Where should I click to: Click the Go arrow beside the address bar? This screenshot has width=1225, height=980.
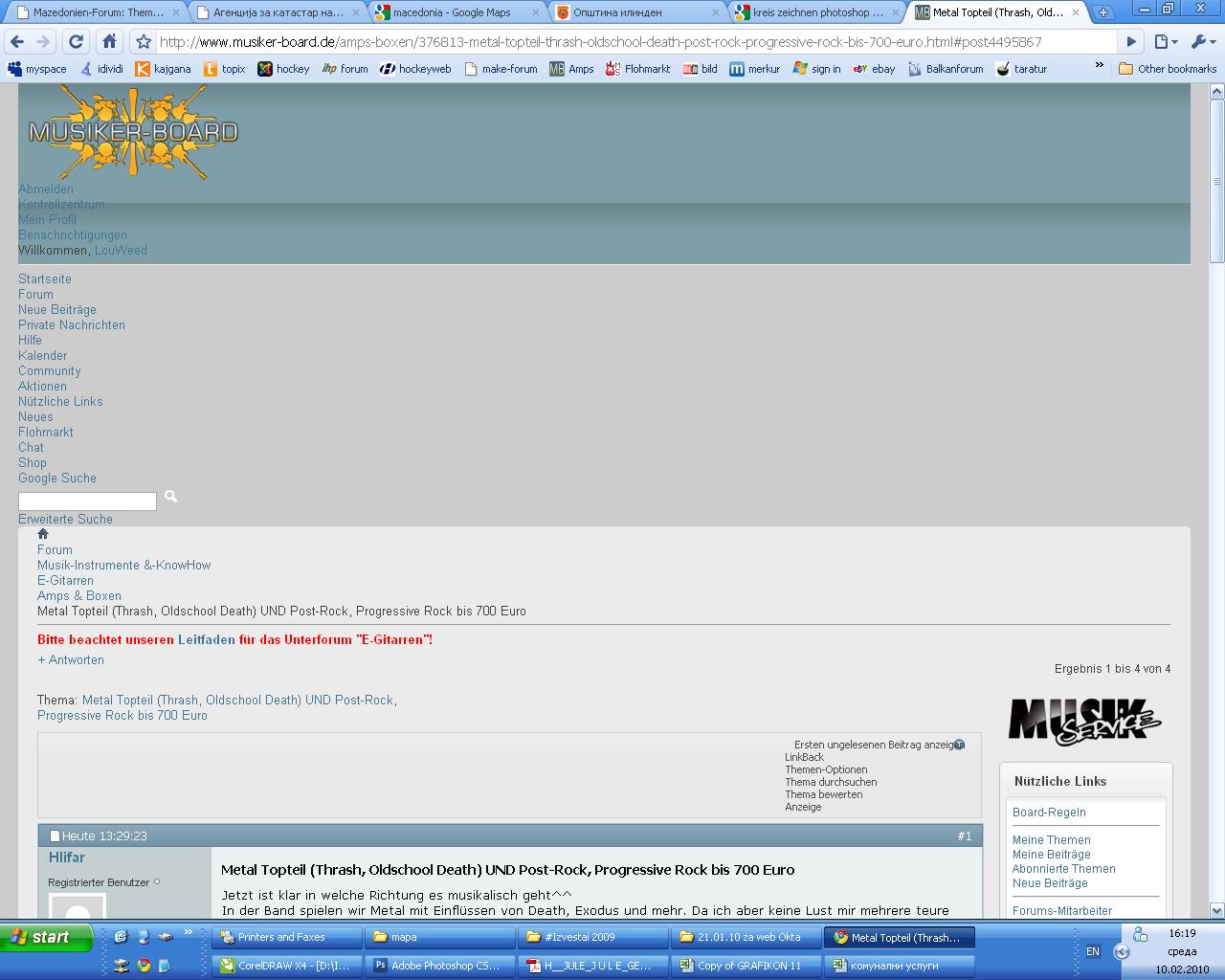tap(1131, 42)
